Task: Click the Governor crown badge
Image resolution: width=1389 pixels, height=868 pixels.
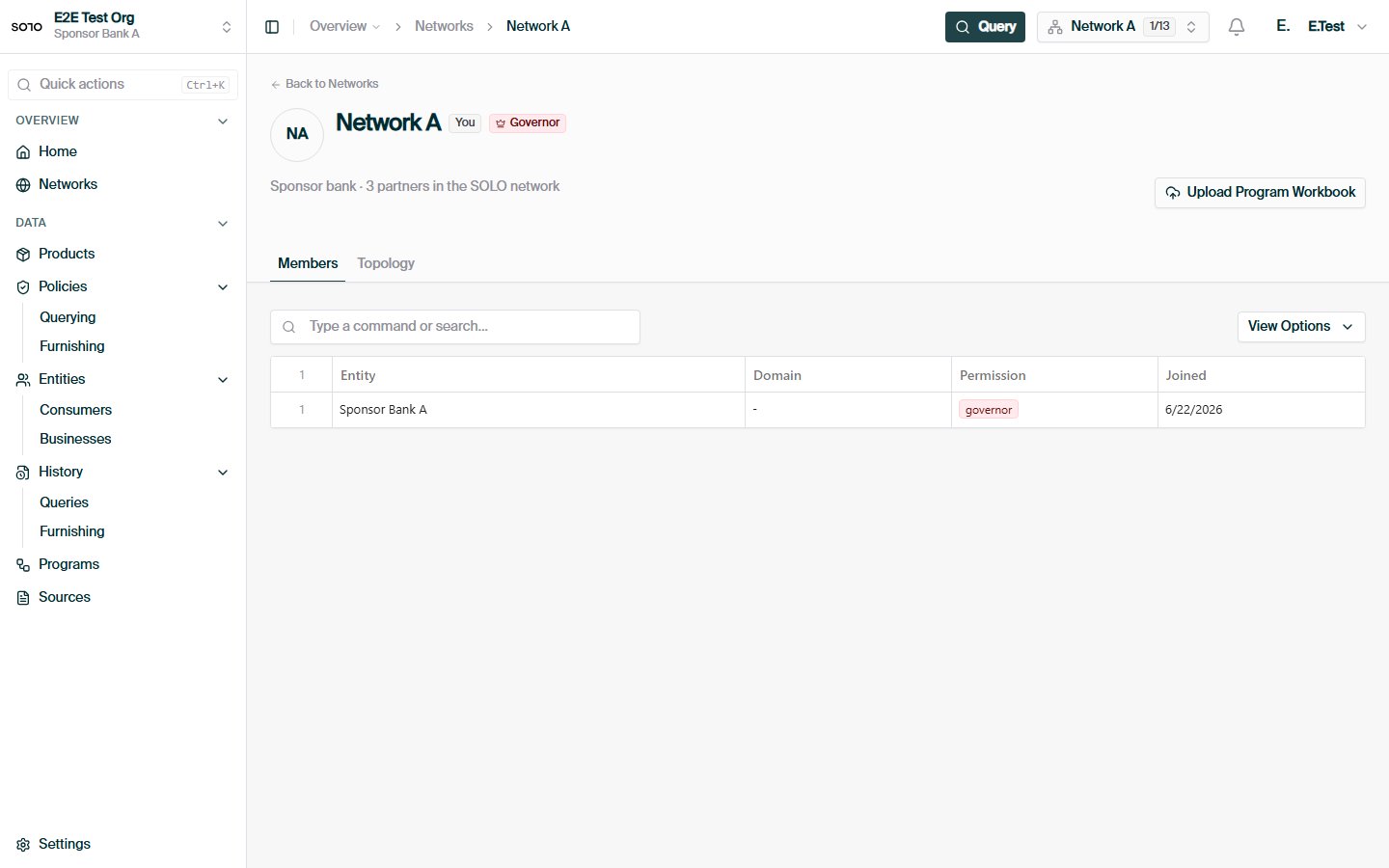Action: point(528,122)
